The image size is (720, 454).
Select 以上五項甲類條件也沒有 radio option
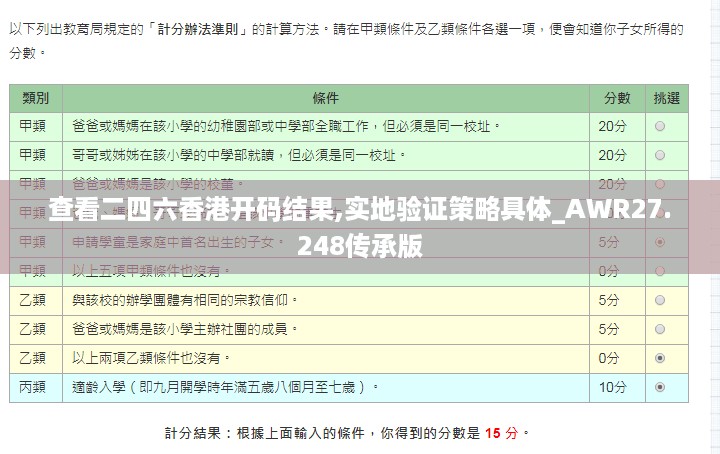click(x=660, y=271)
